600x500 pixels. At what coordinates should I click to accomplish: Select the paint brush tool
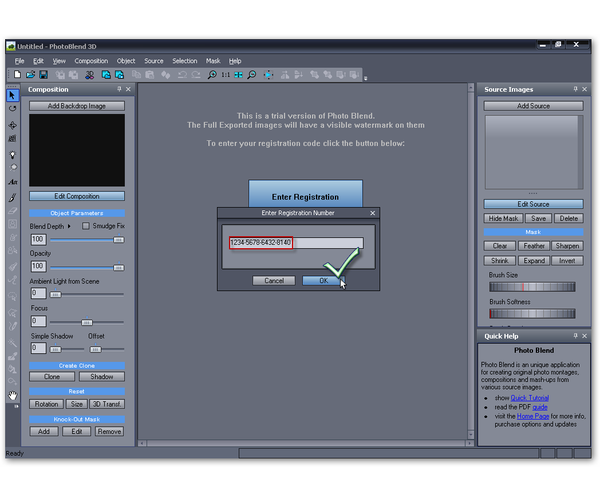13,197
